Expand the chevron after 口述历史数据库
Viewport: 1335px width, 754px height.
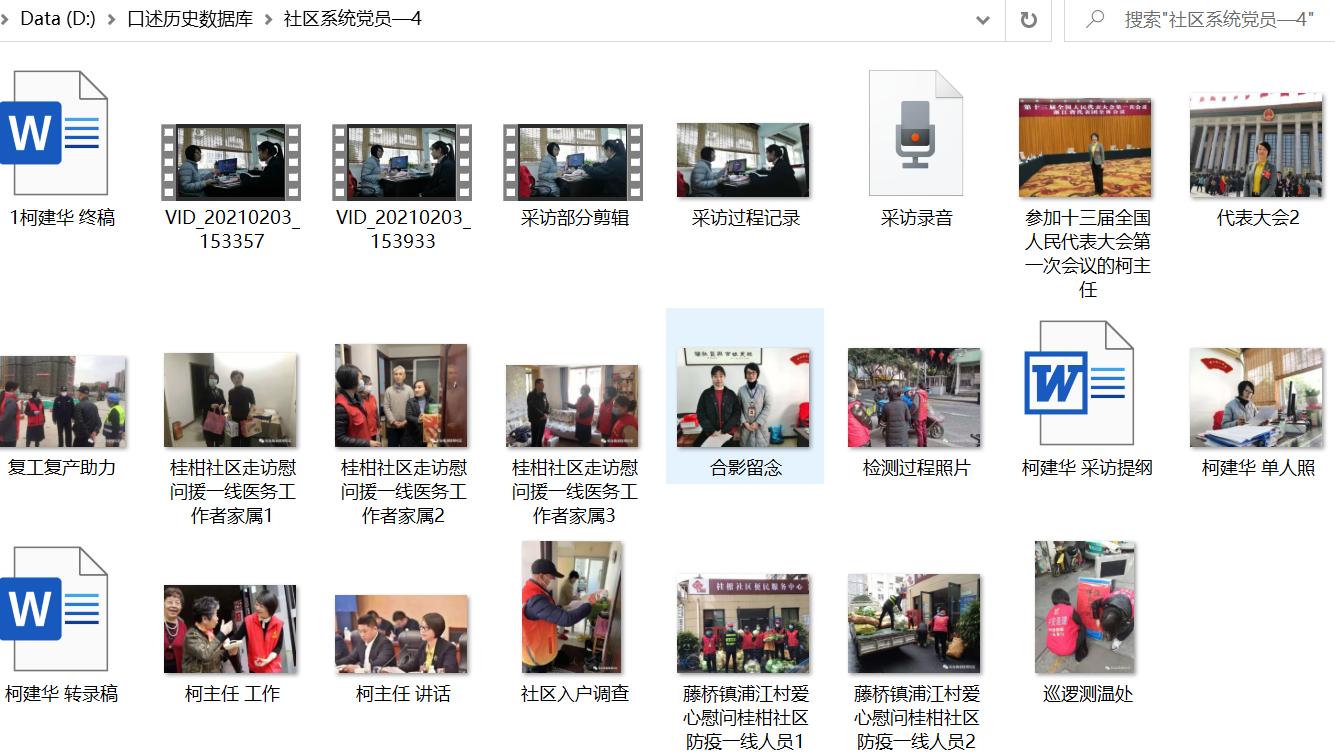(268, 20)
